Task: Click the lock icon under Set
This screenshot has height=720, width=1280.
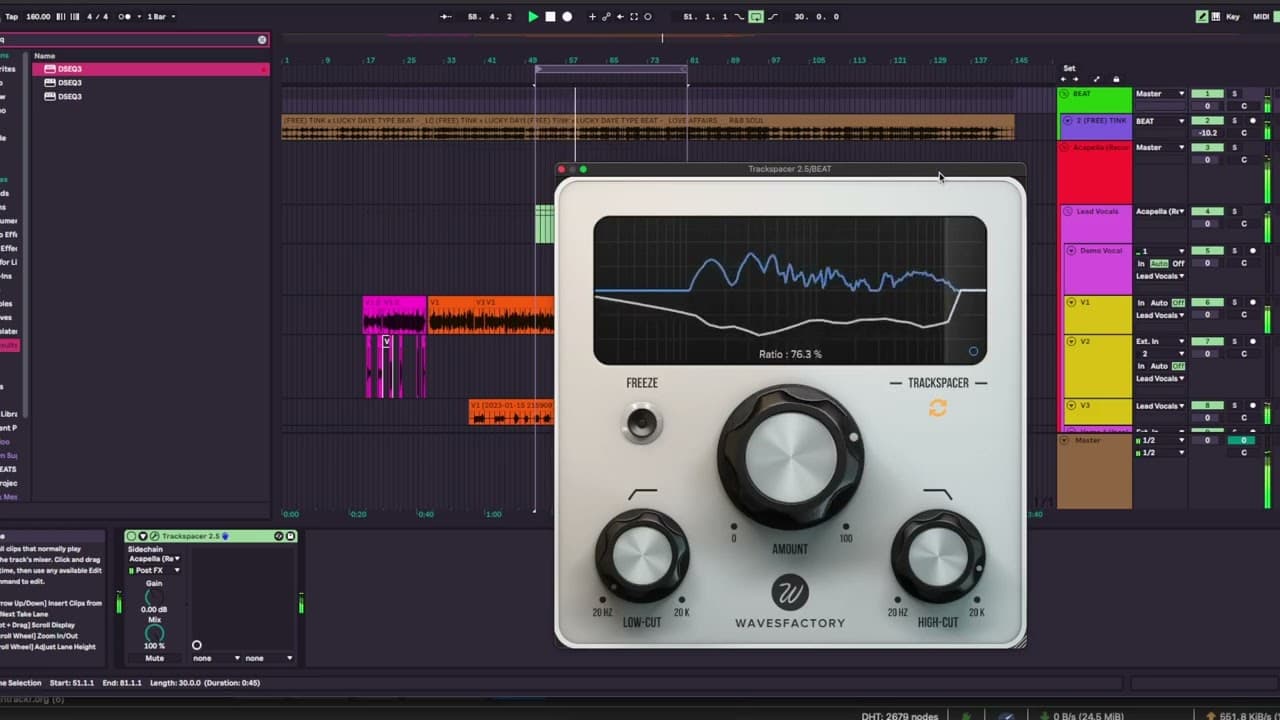Action: point(1116,79)
